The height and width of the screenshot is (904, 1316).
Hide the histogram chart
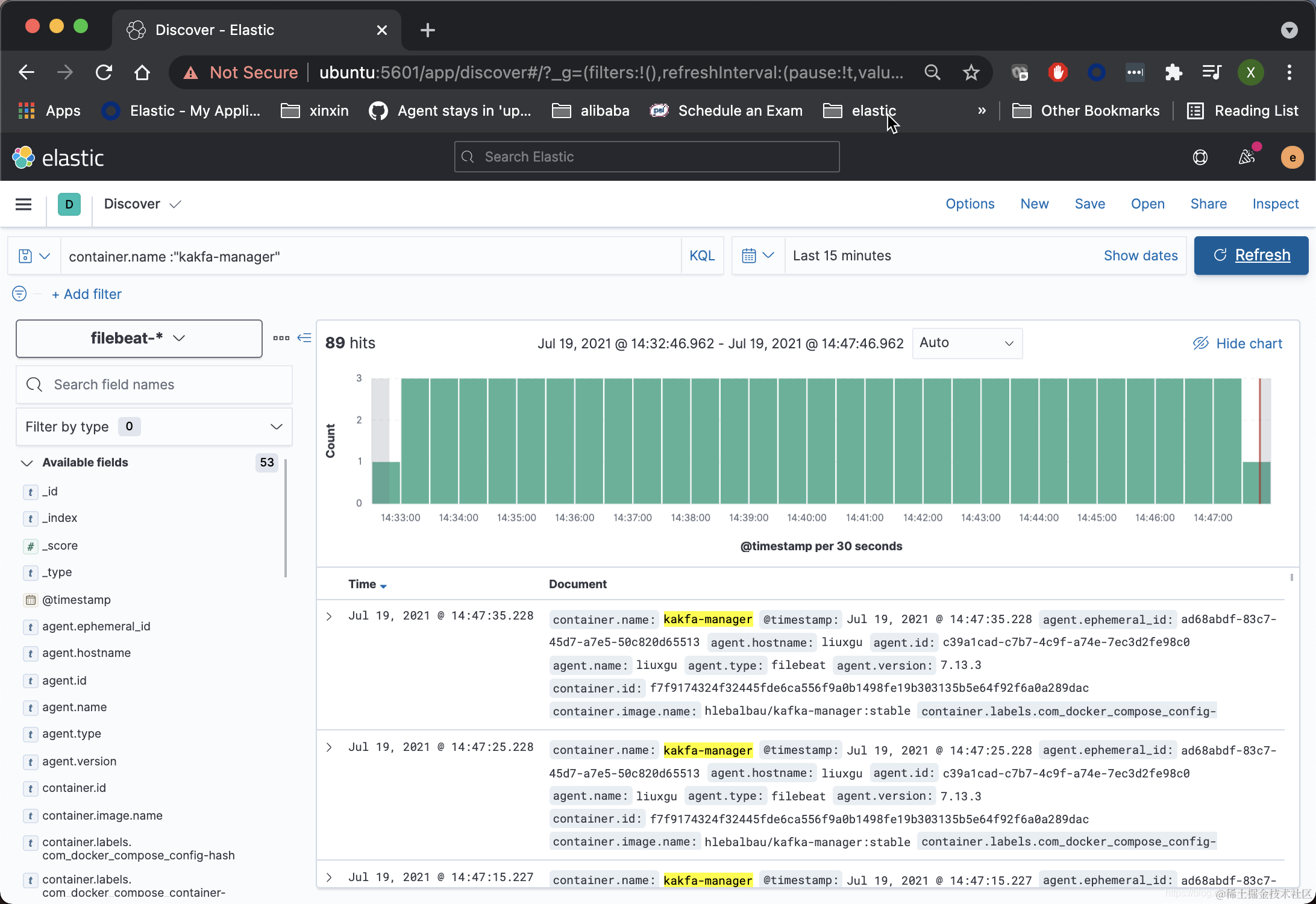[x=1238, y=344]
